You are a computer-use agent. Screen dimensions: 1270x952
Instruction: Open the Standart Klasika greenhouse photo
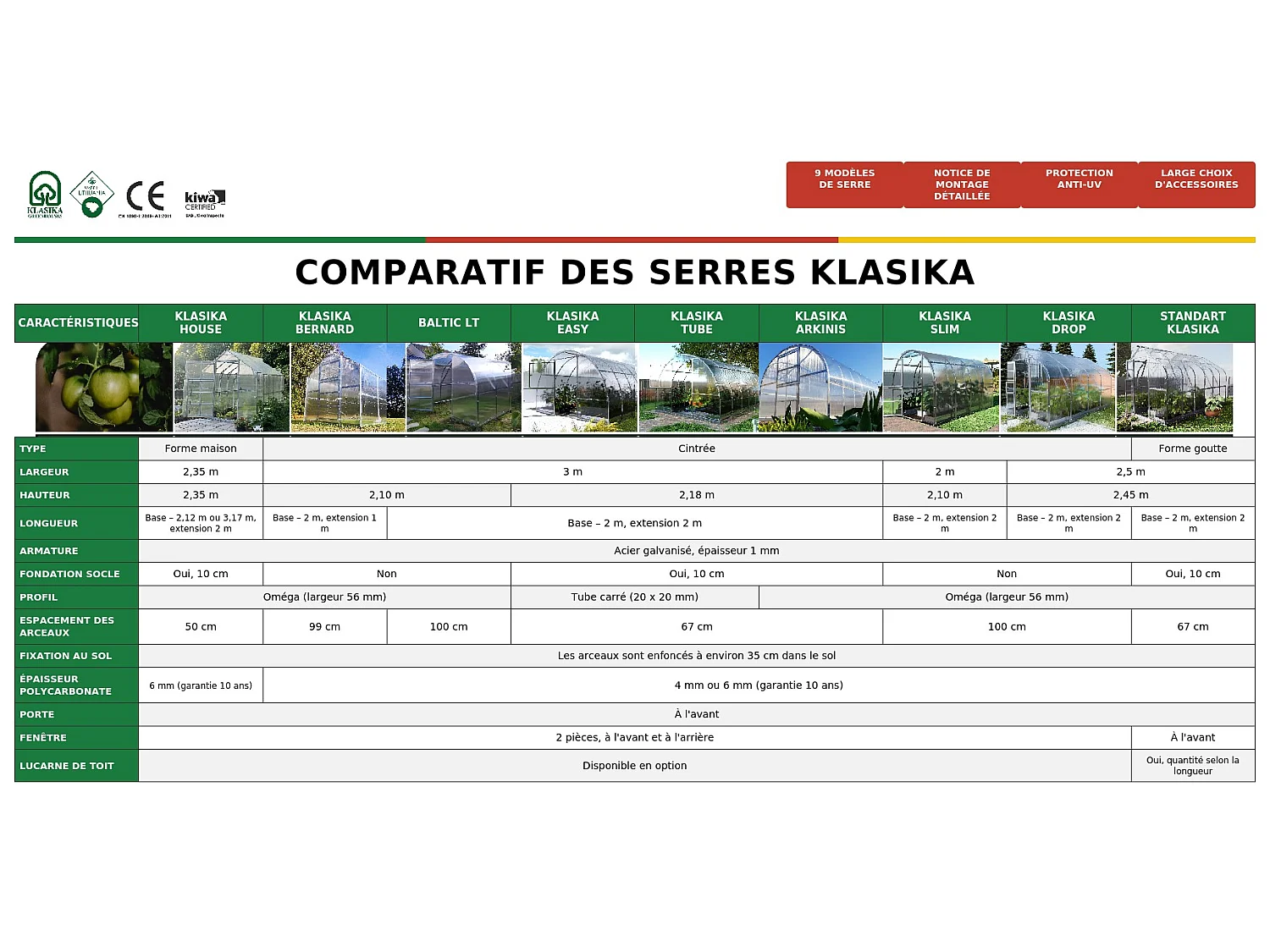coord(1175,388)
